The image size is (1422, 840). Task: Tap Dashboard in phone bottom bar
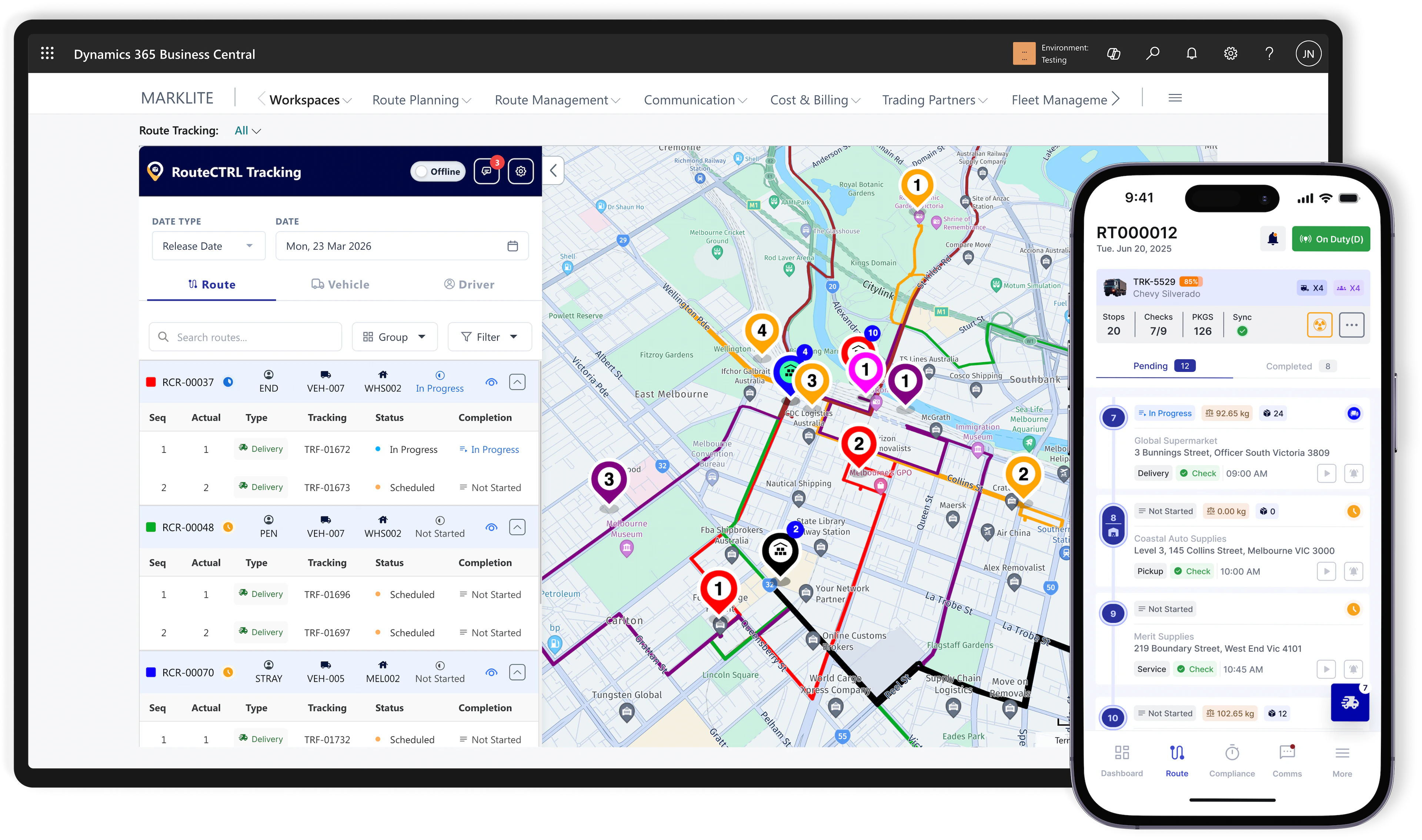[1121, 761]
